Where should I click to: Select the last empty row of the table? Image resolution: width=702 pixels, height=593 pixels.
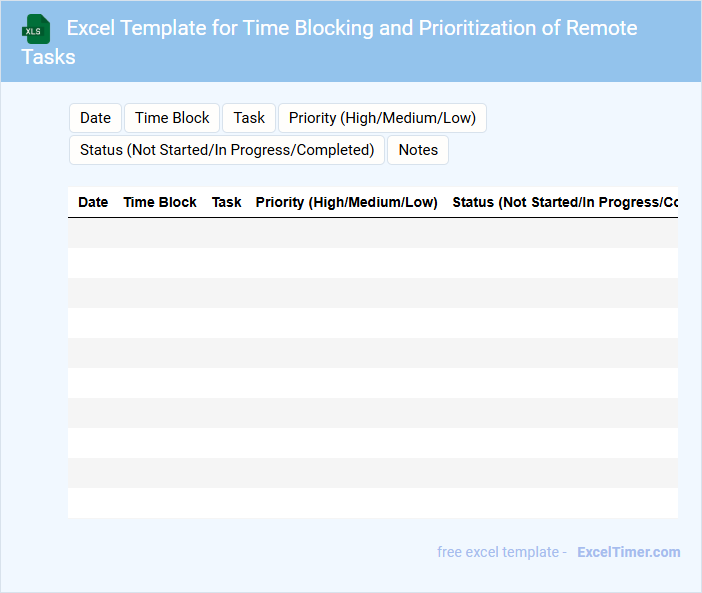[372, 503]
